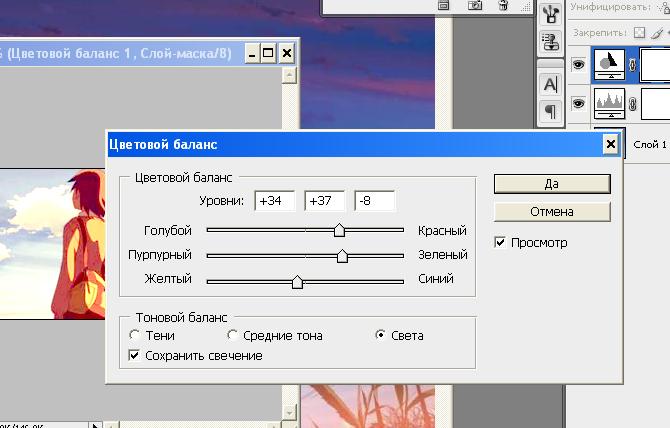Toggle the Сохранить свечение checkbox
Image resolution: width=670 pixels, height=428 pixels.
pyautogui.click(x=134, y=355)
